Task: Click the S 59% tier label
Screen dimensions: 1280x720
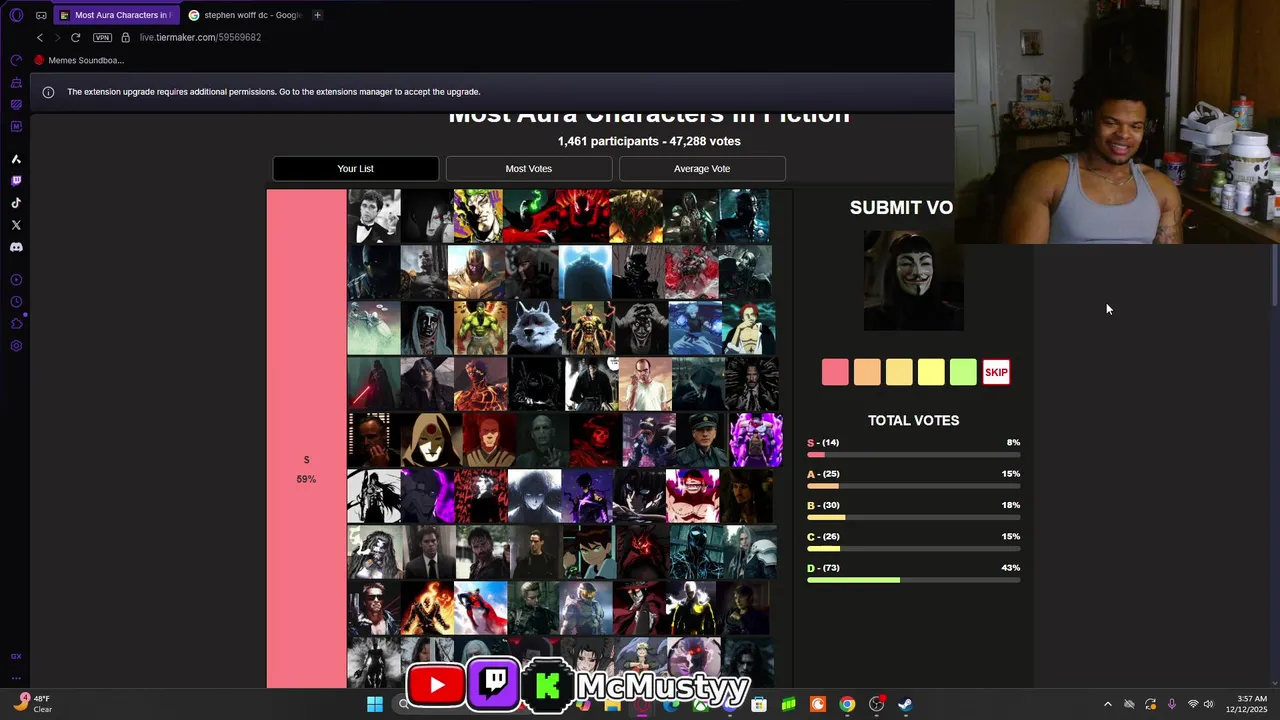Action: pos(306,469)
